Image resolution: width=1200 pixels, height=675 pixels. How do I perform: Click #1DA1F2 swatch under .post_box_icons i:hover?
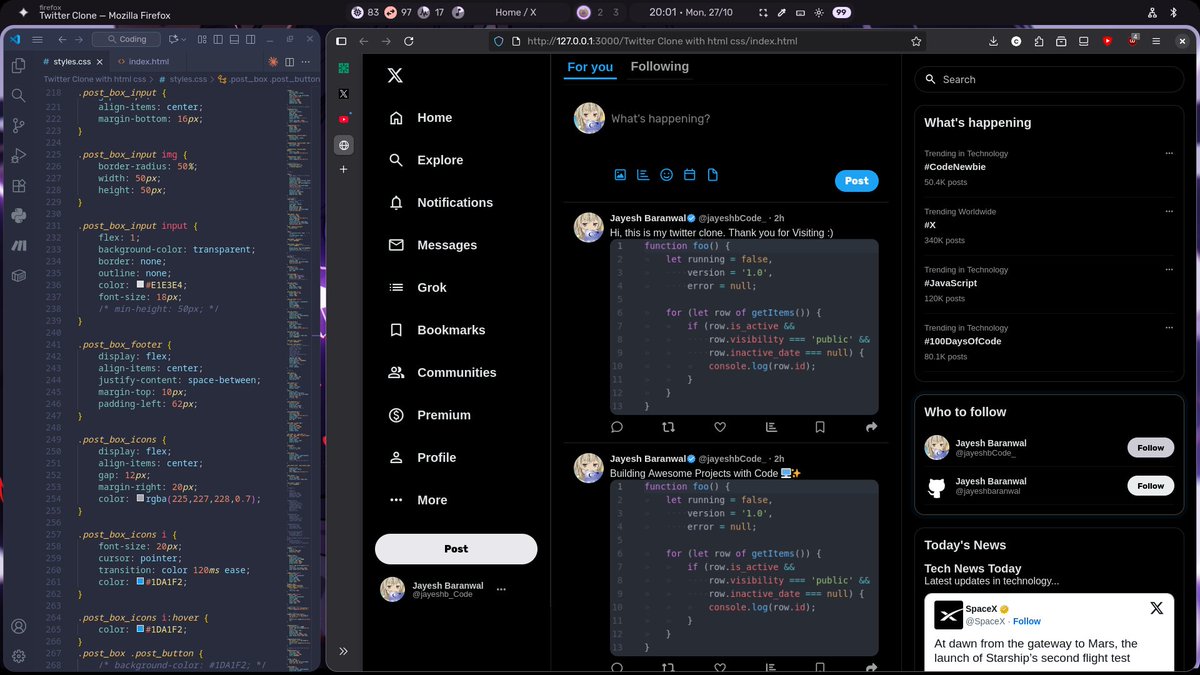140,630
